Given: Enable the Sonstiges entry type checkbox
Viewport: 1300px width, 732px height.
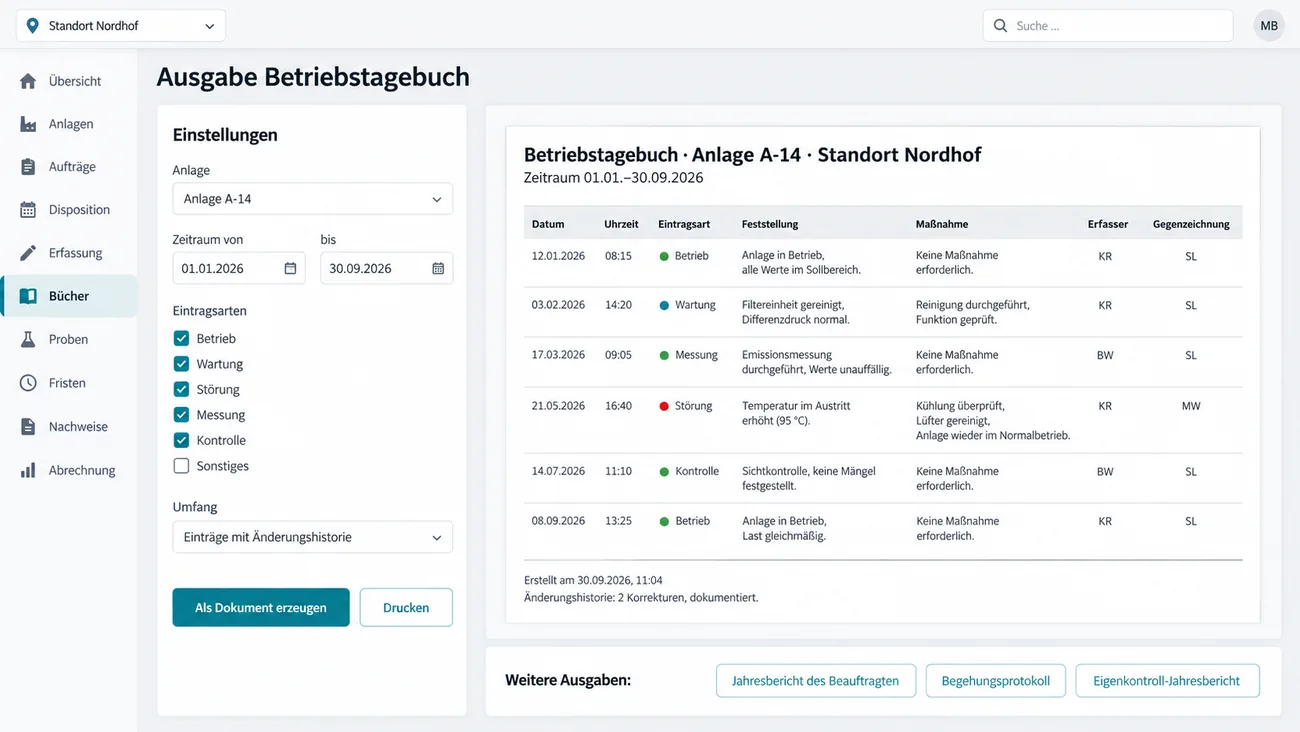Looking at the screenshot, I should [x=181, y=465].
